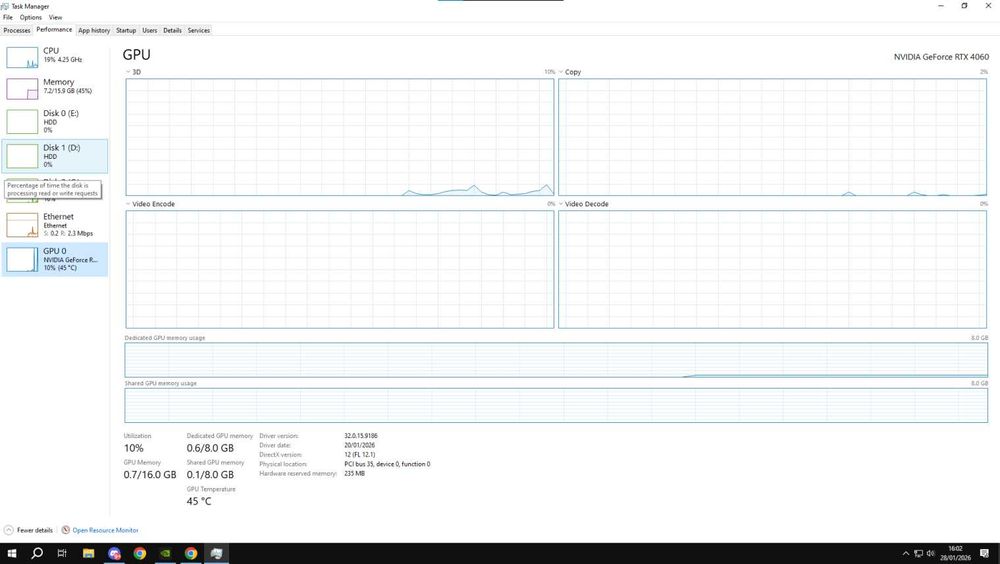Click the Fewer details button
1000x564 pixels.
[29, 530]
